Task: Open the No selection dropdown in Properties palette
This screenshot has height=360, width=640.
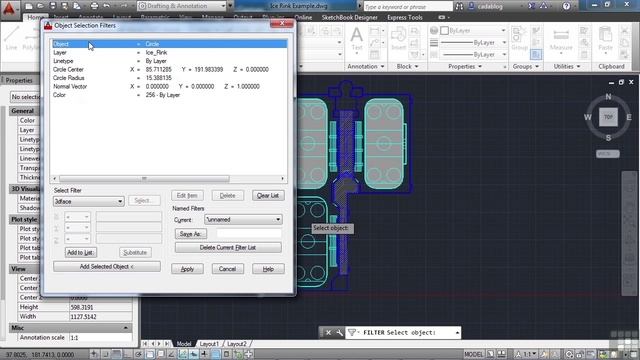Action: click(25, 97)
